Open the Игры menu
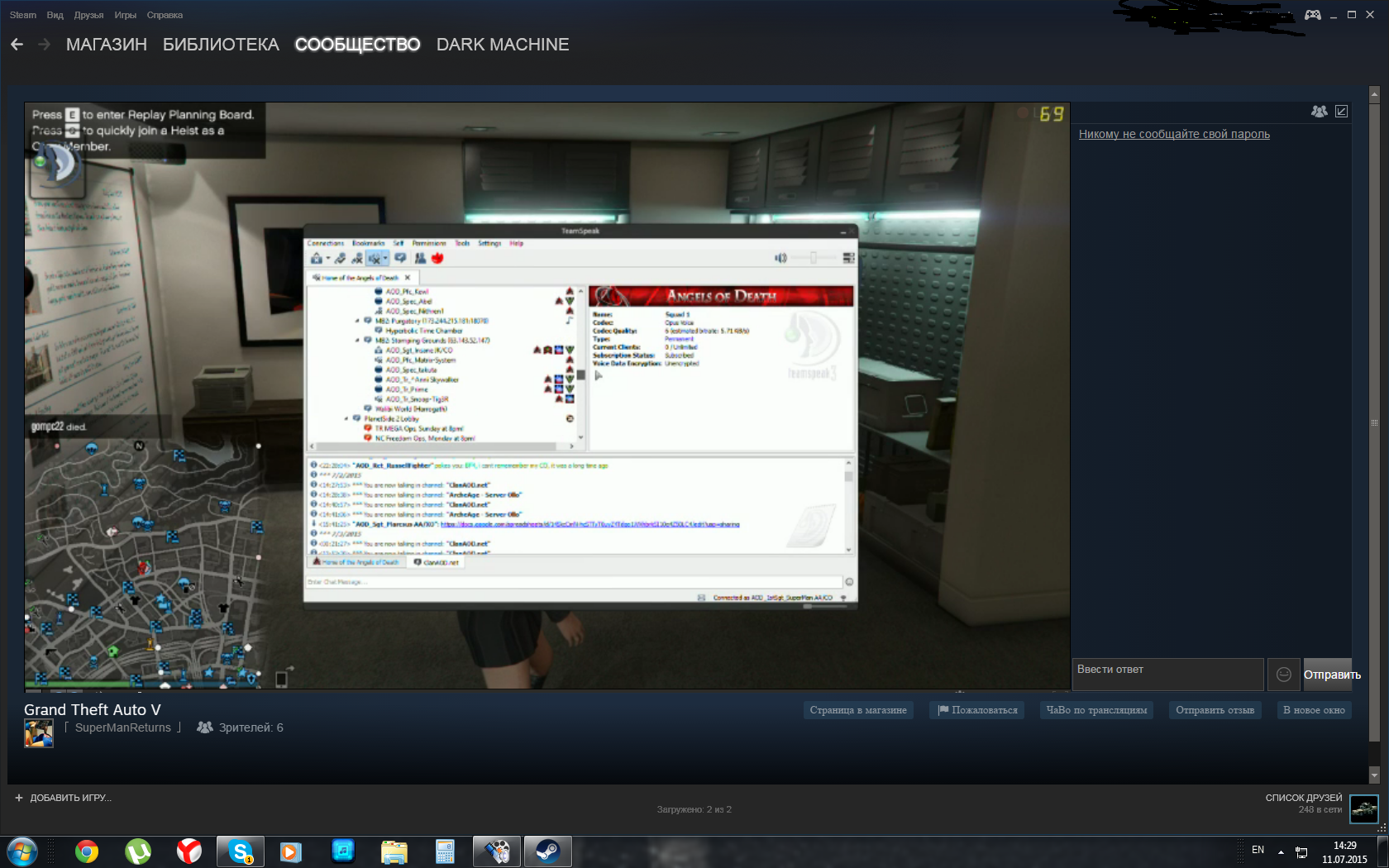 (x=125, y=15)
